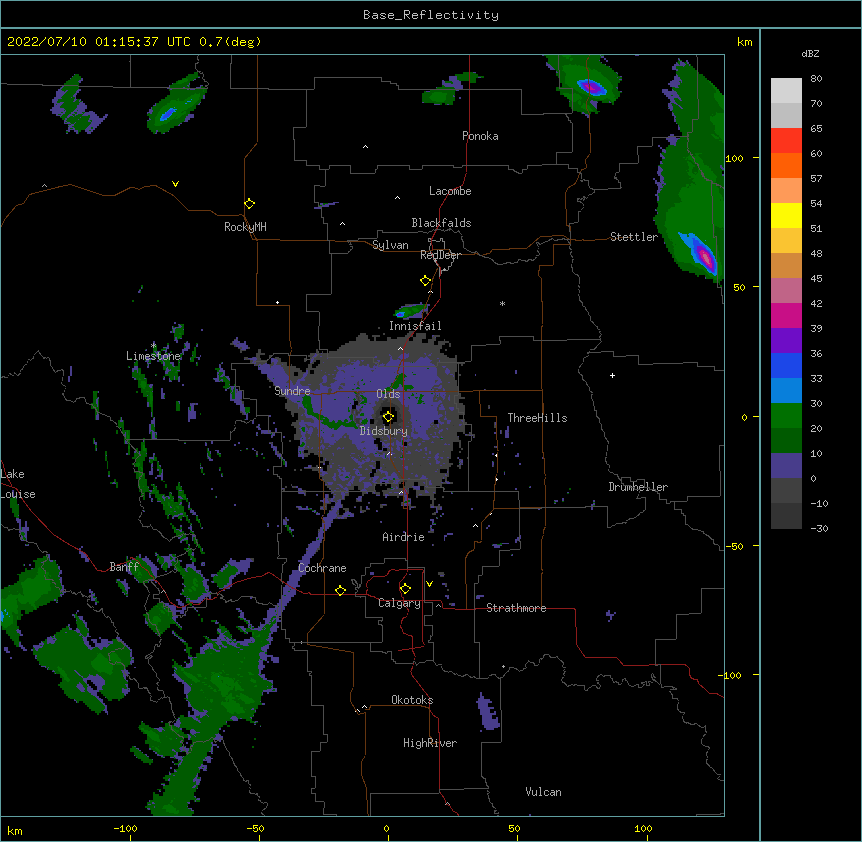The width and height of the screenshot is (862, 842).
Task: Click the purple 39-36 dBZ legend swatch
Action: click(x=786, y=340)
